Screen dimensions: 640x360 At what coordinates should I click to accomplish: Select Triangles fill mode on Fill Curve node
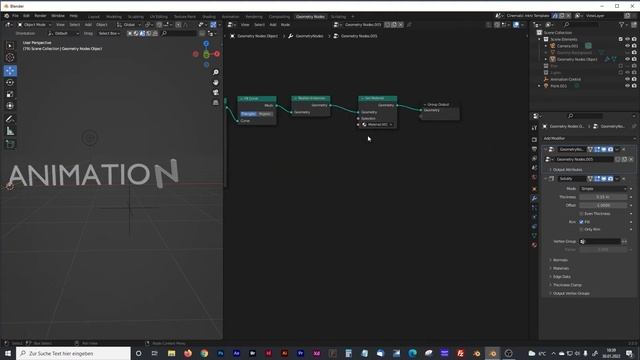tap(249, 114)
